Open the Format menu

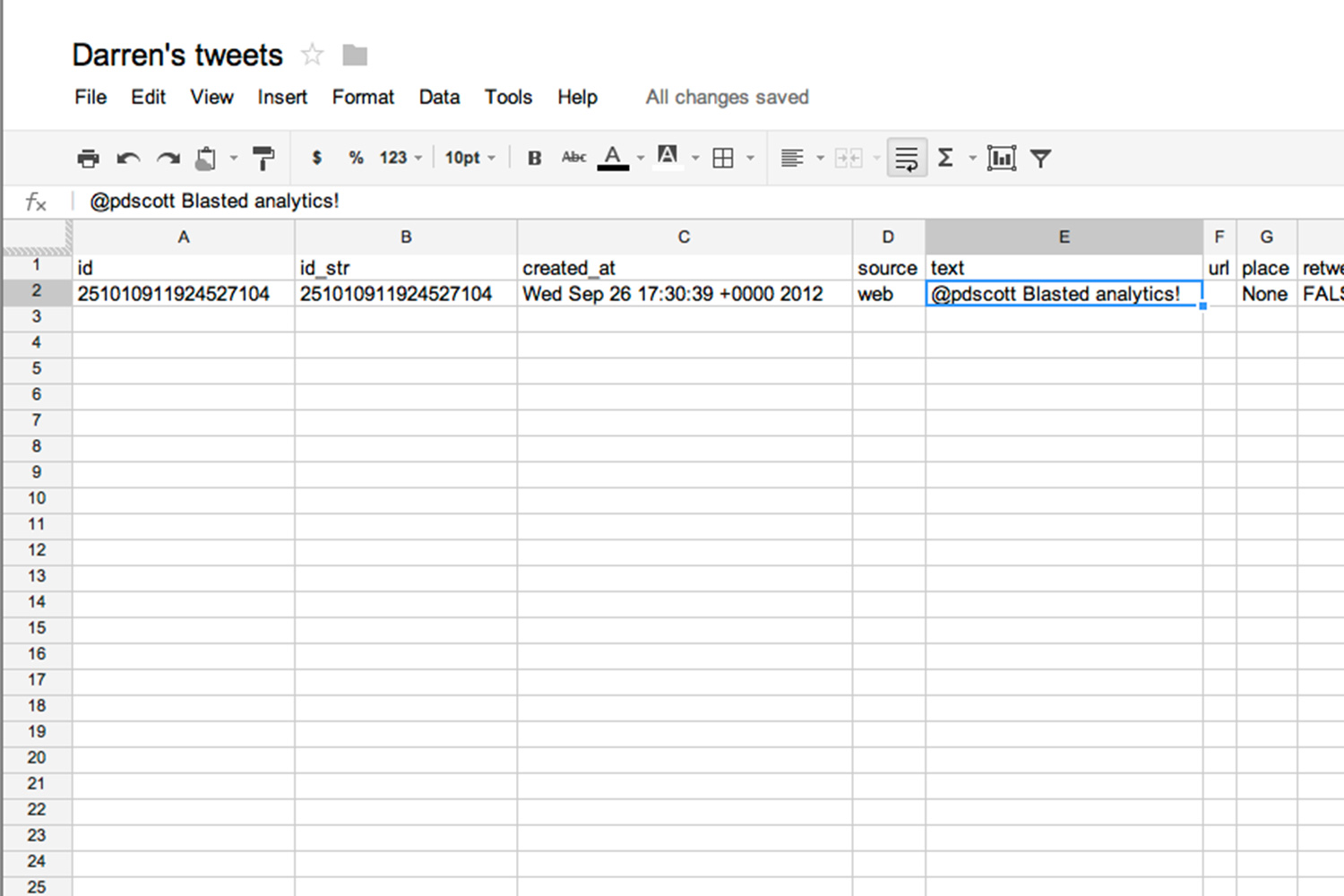[x=363, y=97]
